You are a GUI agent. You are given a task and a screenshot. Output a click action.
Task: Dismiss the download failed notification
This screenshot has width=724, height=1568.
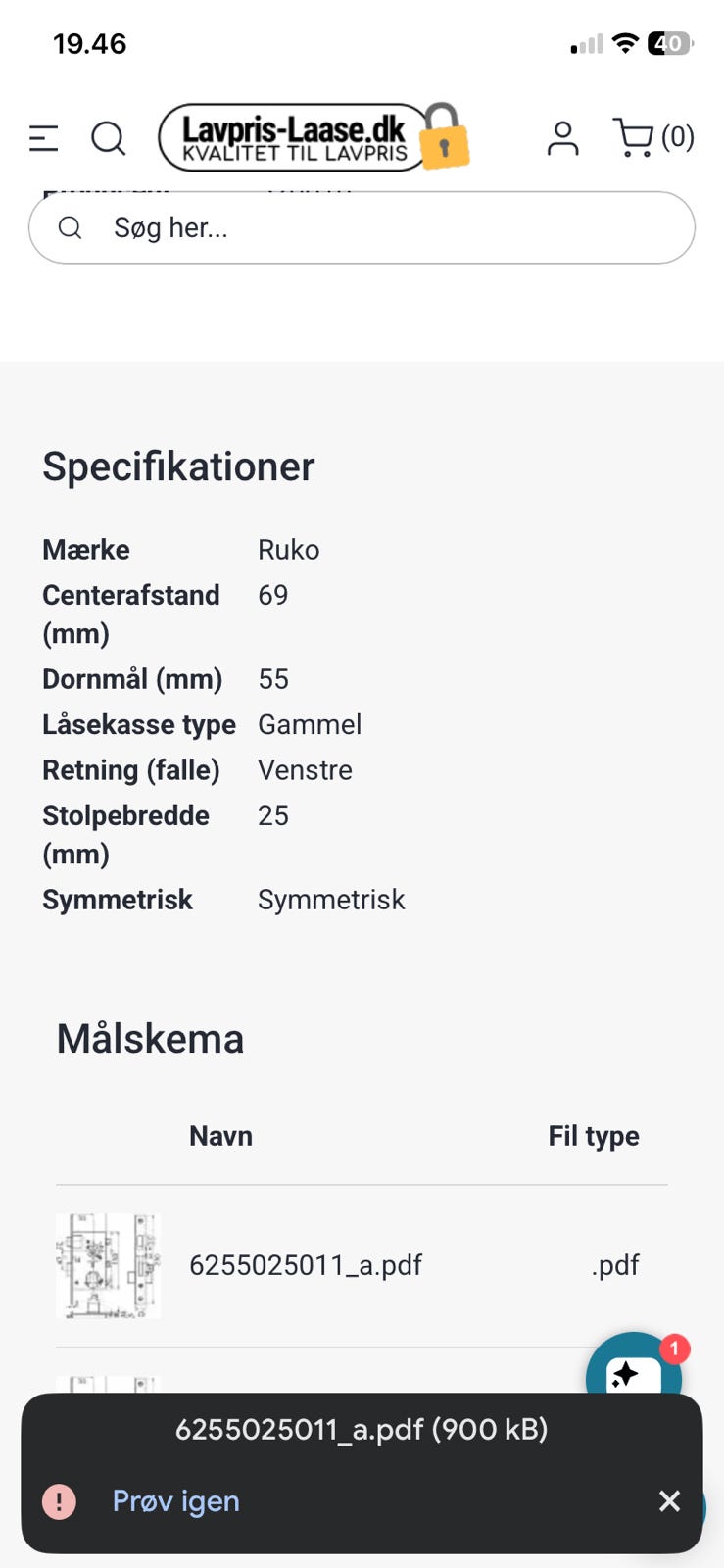[669, 1501]
